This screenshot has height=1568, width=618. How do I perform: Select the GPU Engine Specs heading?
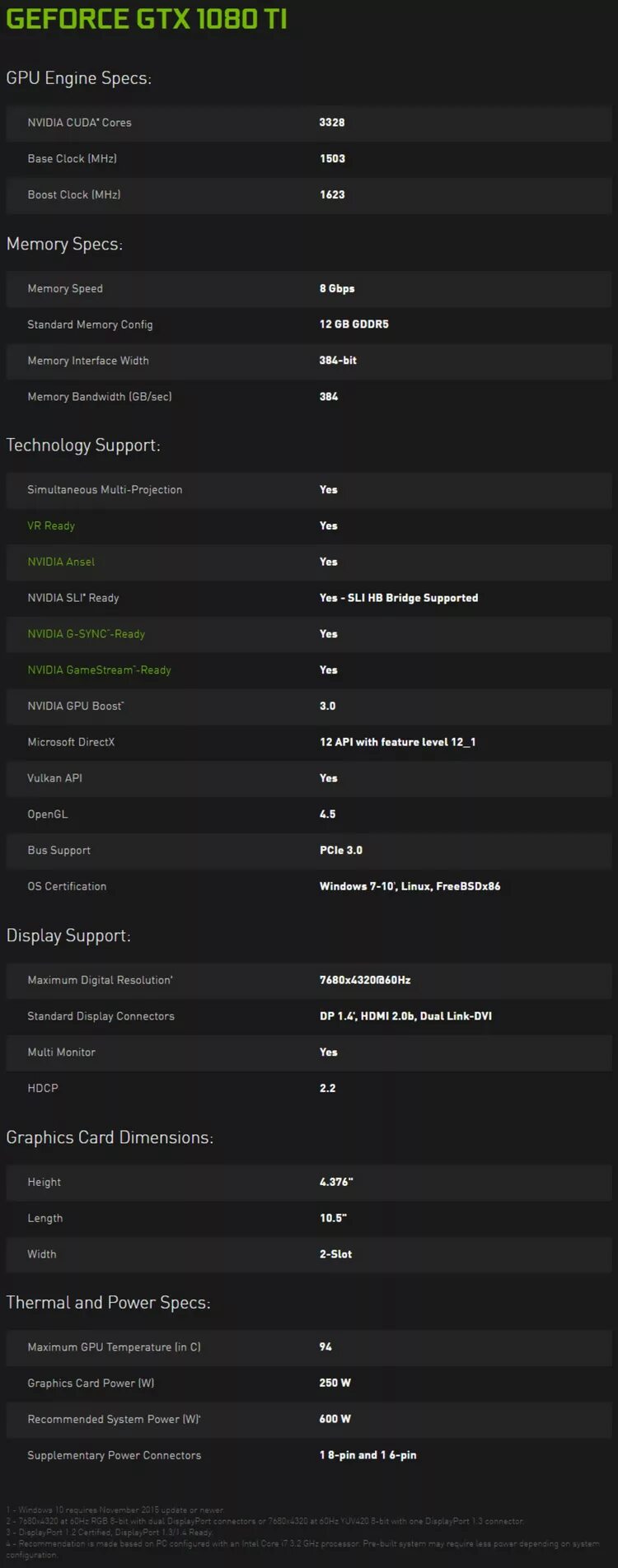click(79, 78)
